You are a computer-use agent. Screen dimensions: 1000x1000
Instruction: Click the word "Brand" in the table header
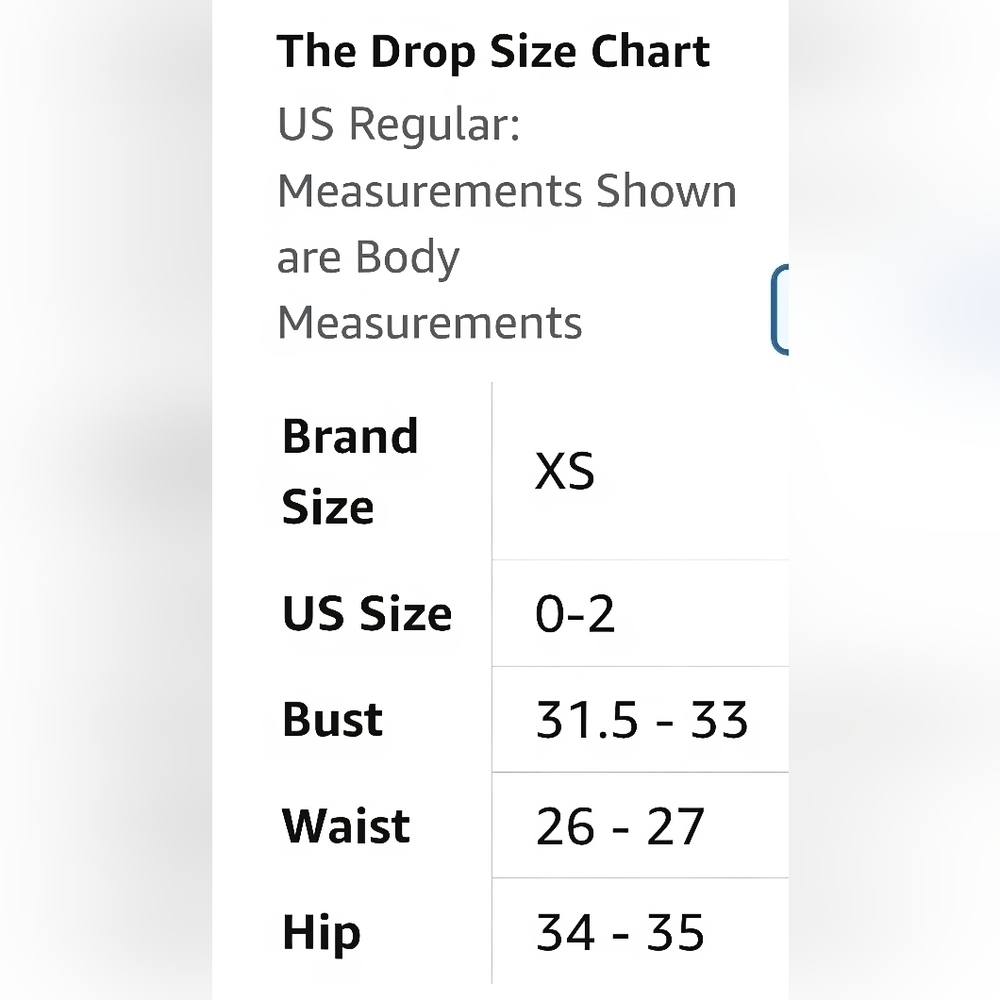pyautogui.click(x=350, y=437)
